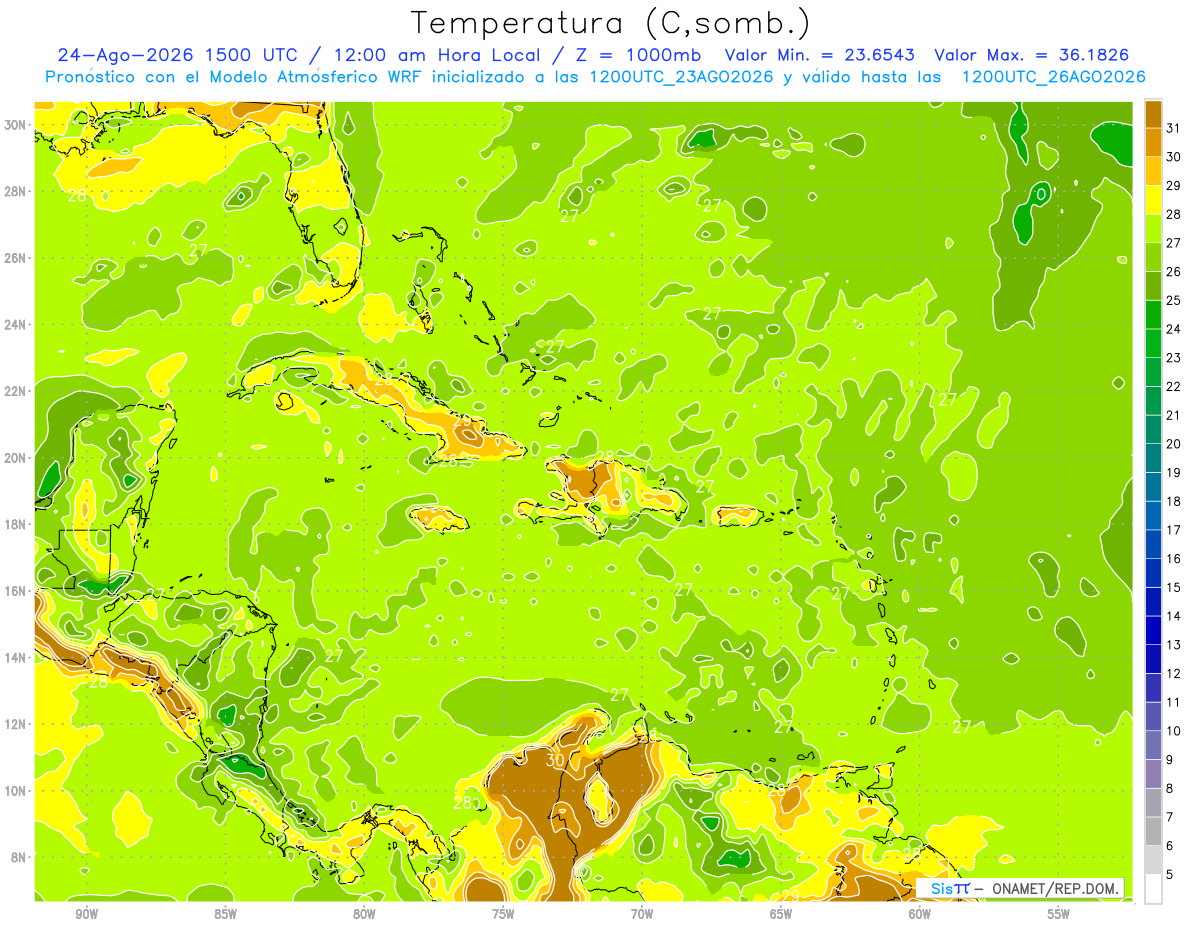This screenshot has width=1200, height=927.
Task: Click the '1200UTC_26AGO2026' valid-until time
Action: click(1053, 77)
